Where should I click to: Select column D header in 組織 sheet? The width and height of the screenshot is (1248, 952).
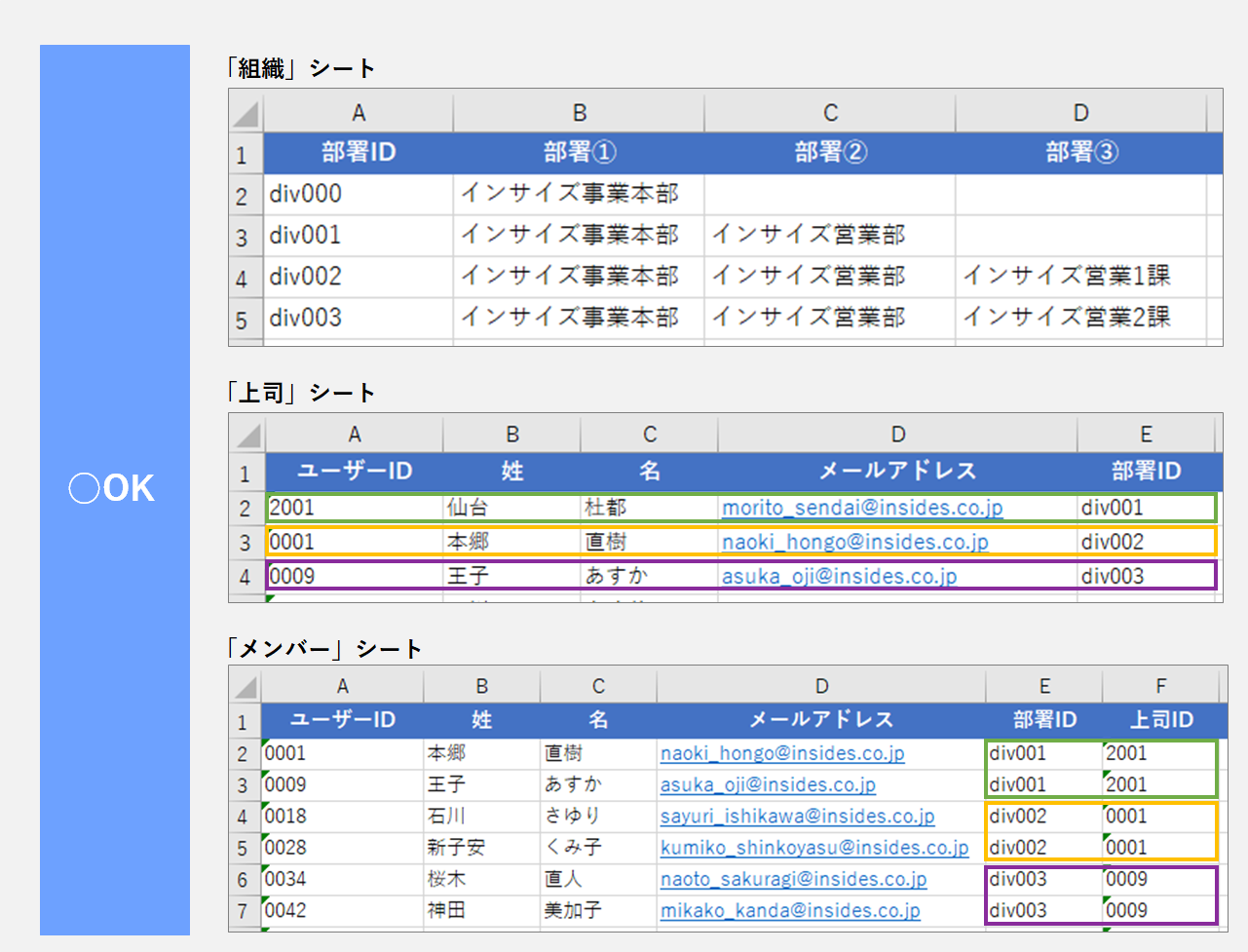point(1080,113)
